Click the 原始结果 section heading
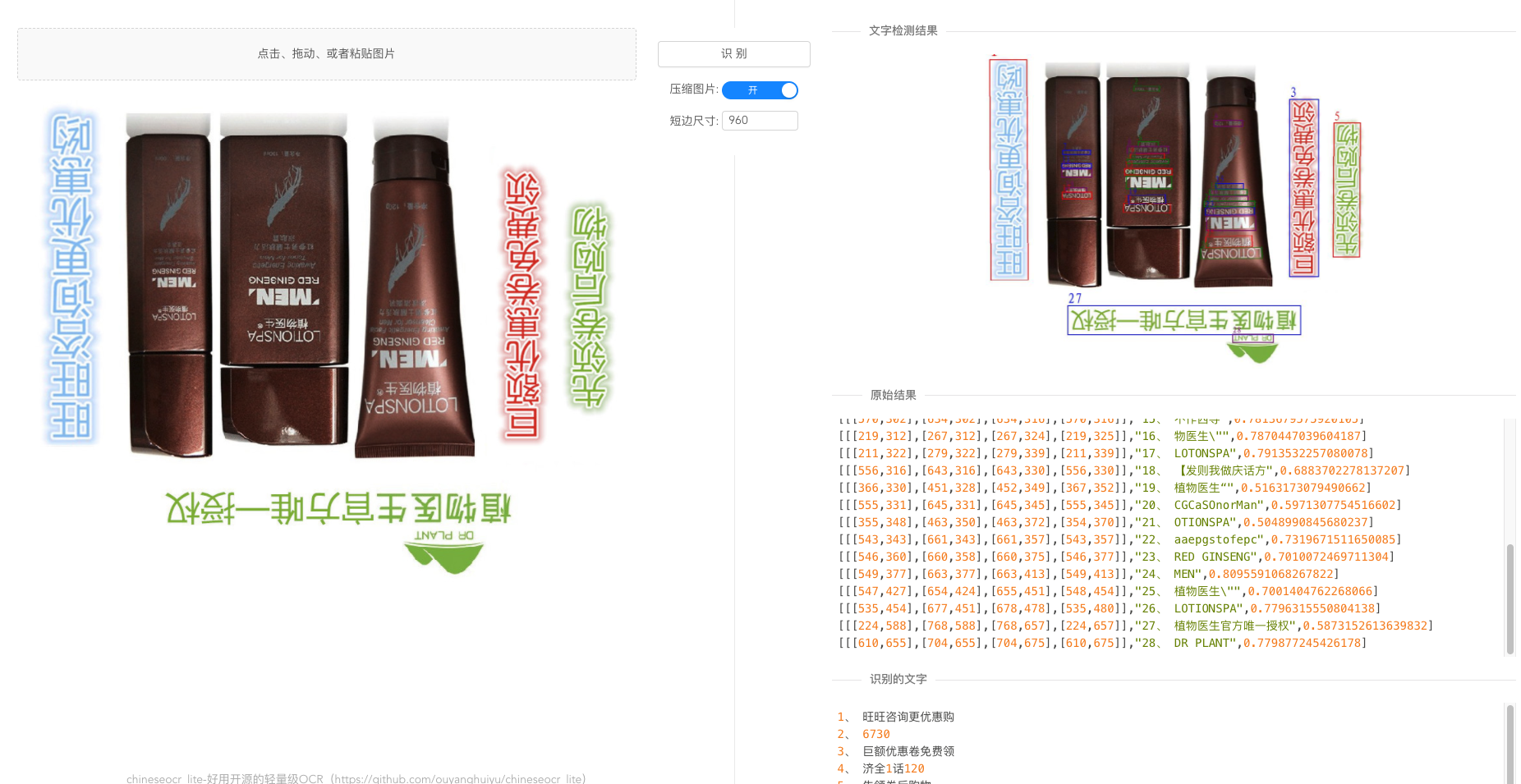The height and width of the screenshot is (784, 1521). tap(893, 395)
